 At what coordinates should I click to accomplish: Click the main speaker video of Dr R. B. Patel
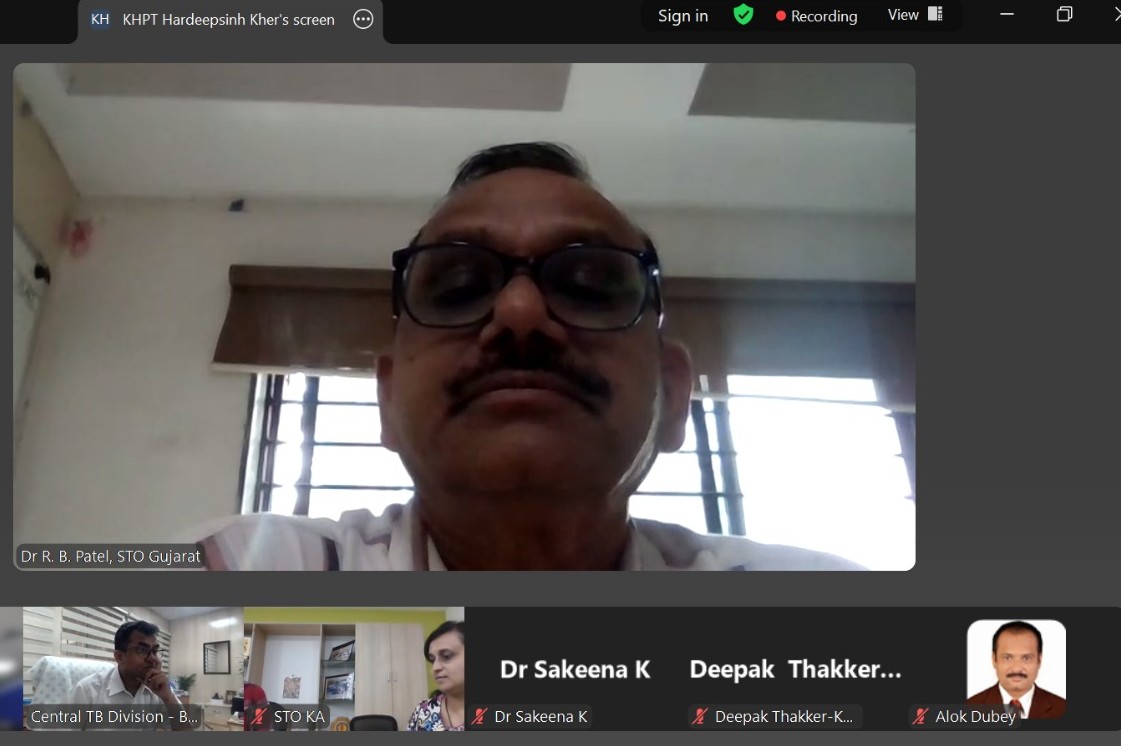(463, 317)
